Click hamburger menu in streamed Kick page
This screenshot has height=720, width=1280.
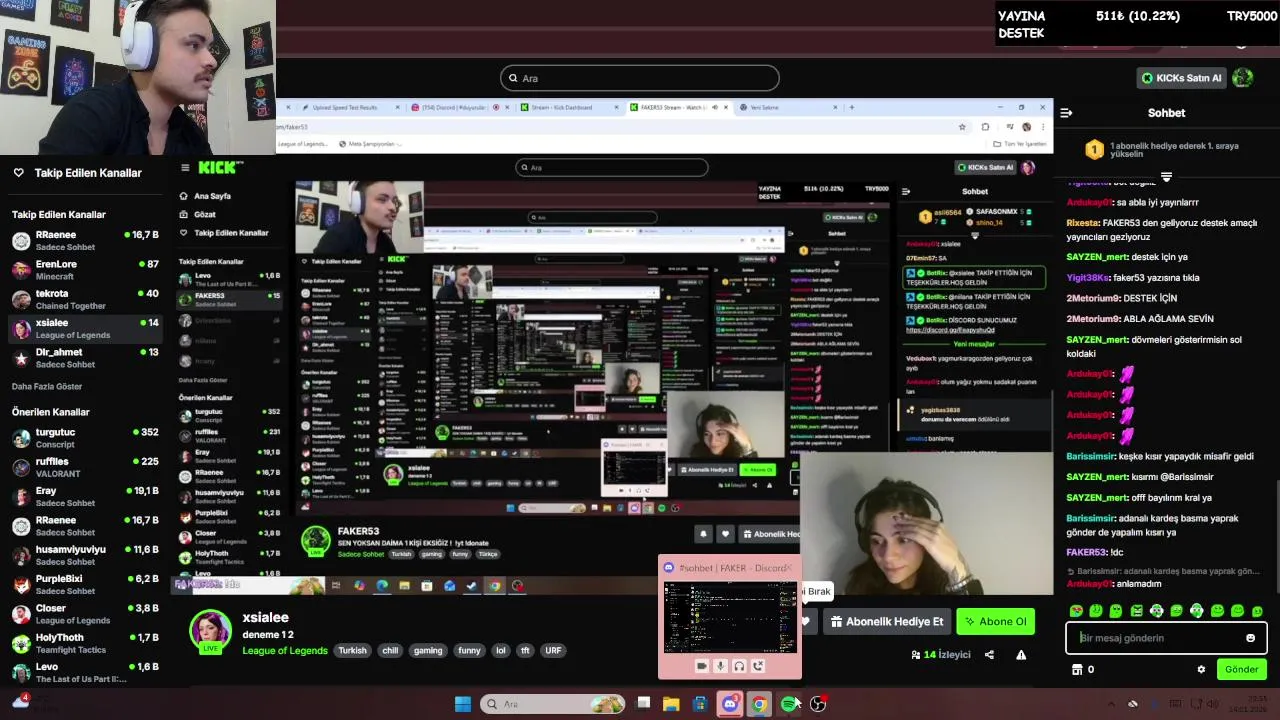click(x=185, y=168)
